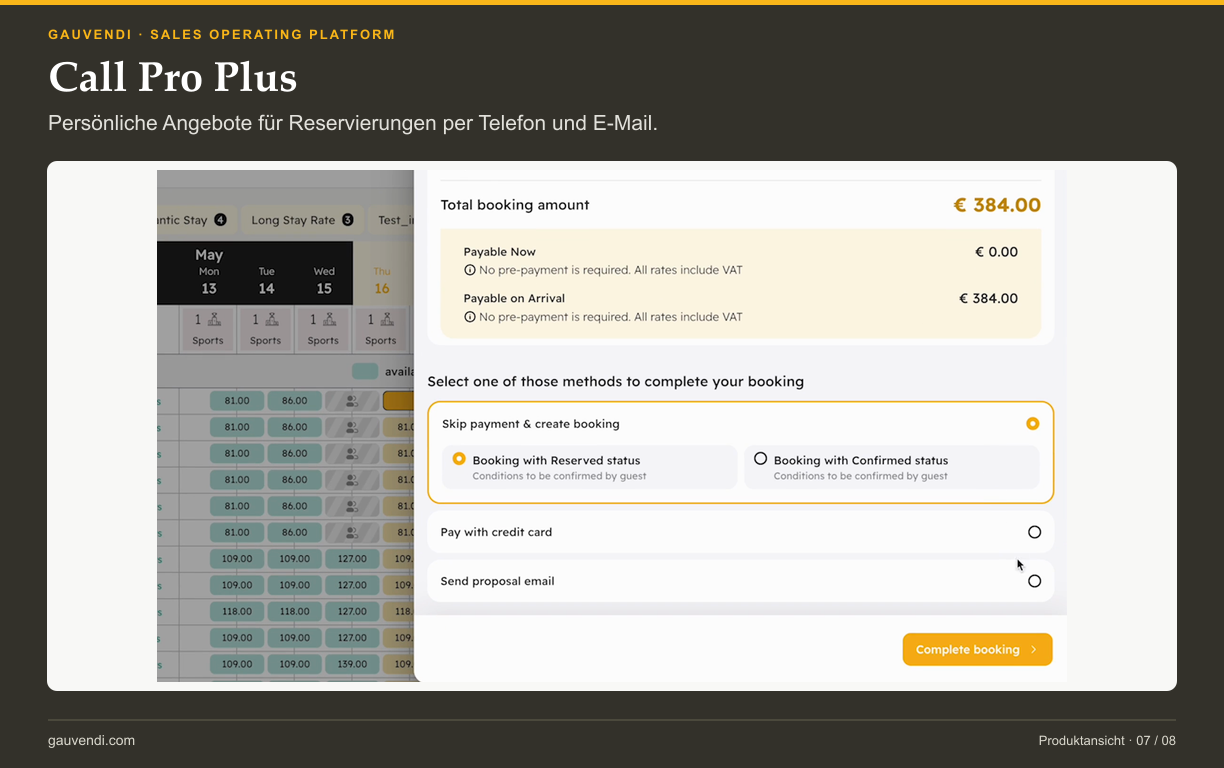Select the Mon 13 date column header
Screen dimensions: 1224x768
coord(209,273)
